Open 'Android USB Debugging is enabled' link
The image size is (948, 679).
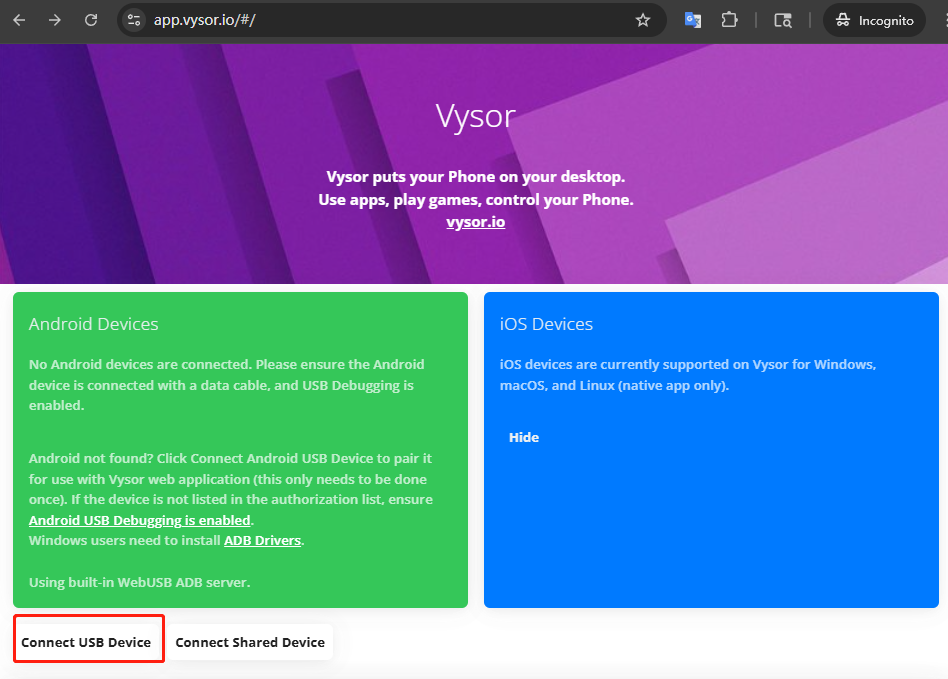[x=140, y=520]
